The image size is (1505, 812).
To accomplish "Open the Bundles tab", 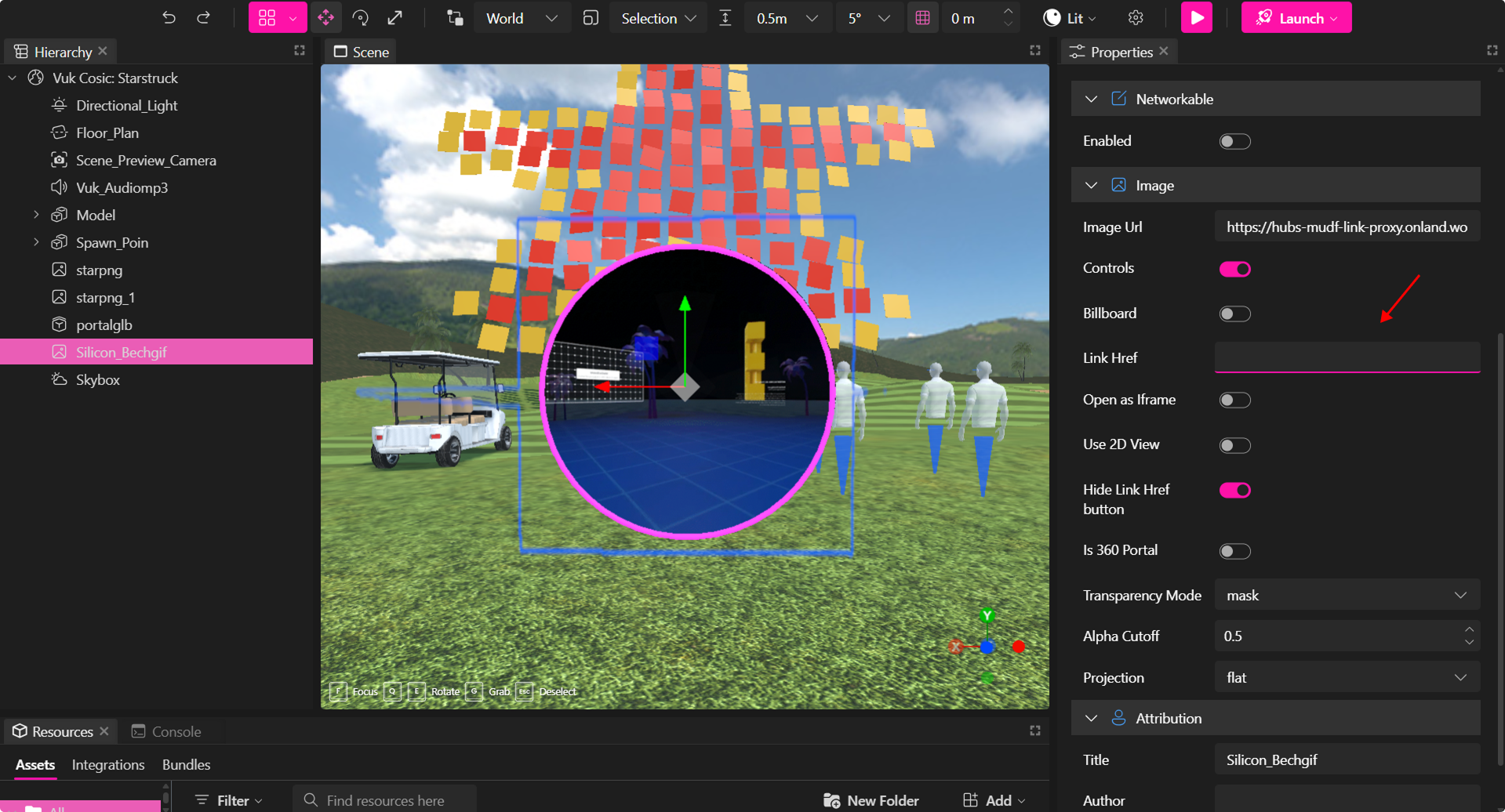I will click(x=186, y=765).
